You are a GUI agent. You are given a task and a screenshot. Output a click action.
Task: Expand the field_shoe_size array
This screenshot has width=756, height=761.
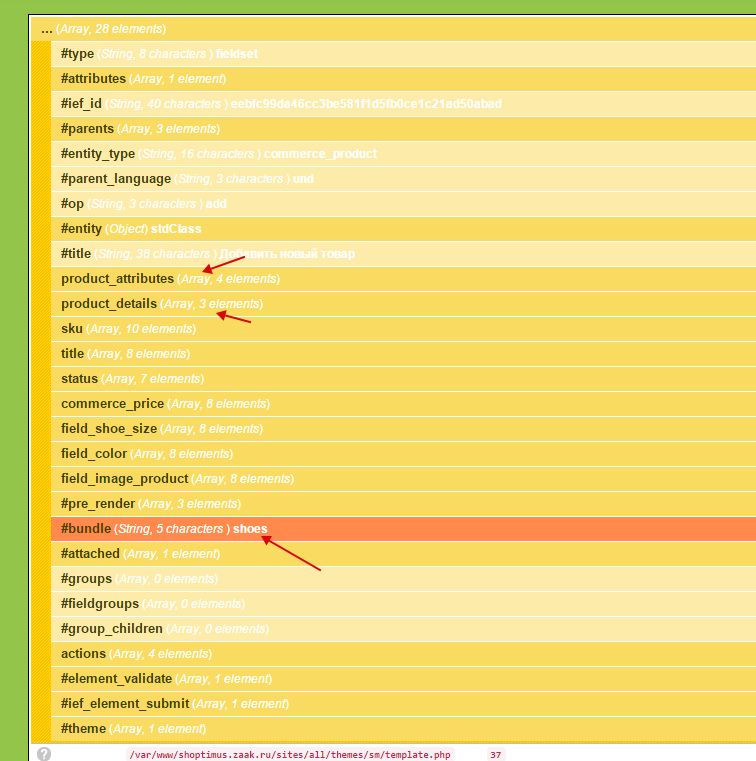point(110,429)
